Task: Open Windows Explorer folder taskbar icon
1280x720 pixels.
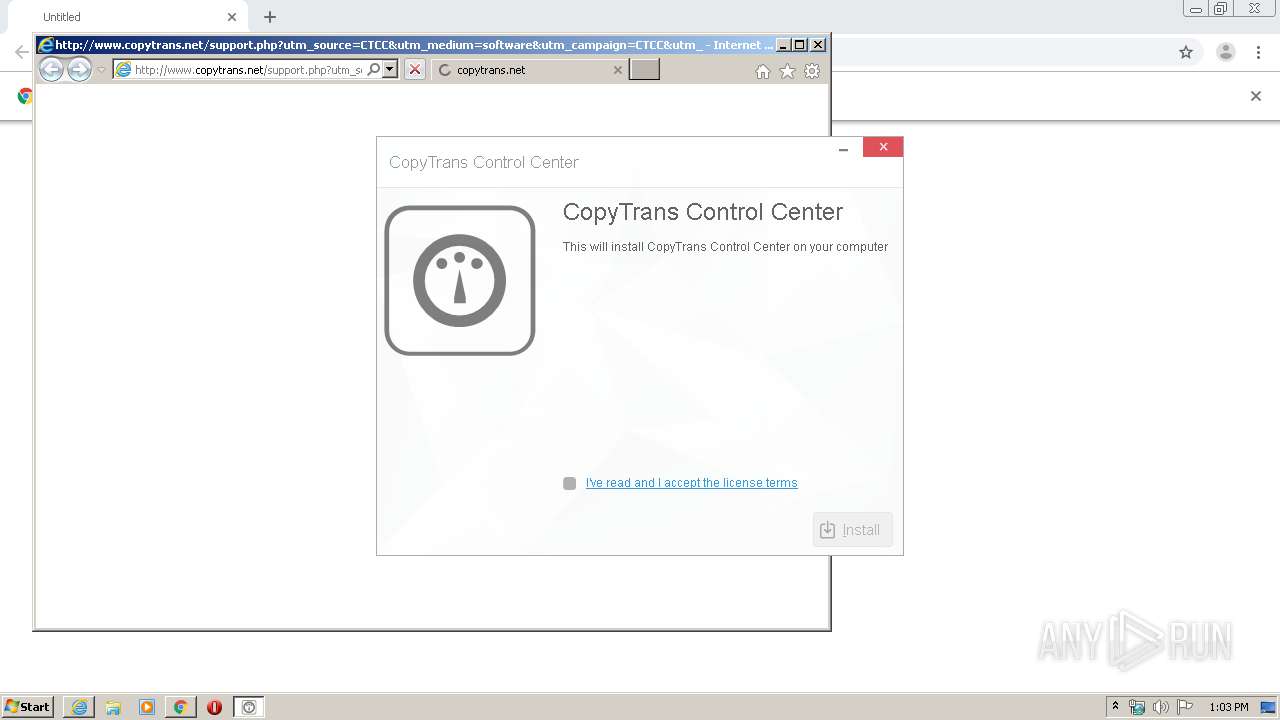Action: point(113,707)
